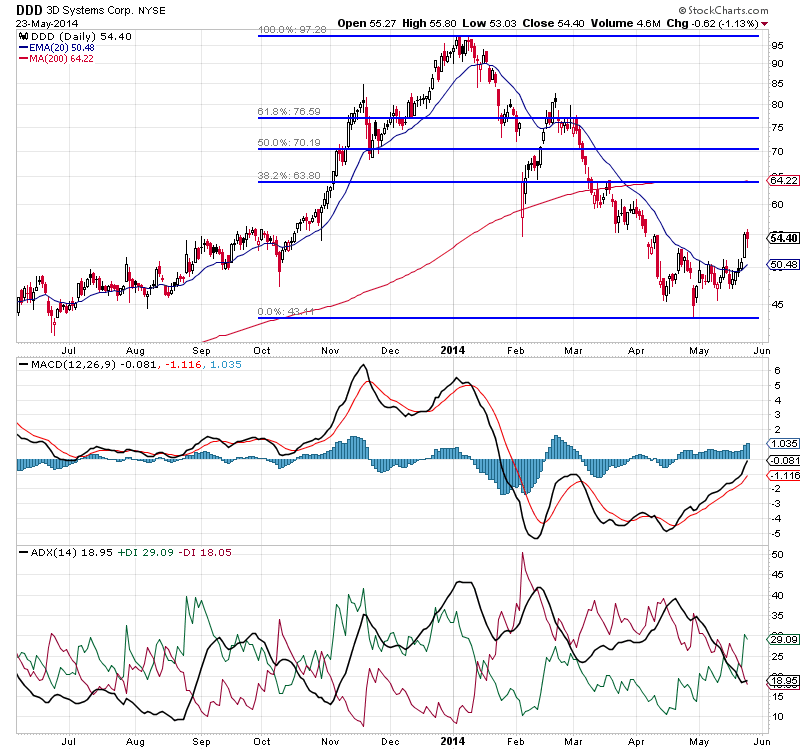
Task: Click the red down-triangle beside Chg value
Action: (x=764, y=23)
